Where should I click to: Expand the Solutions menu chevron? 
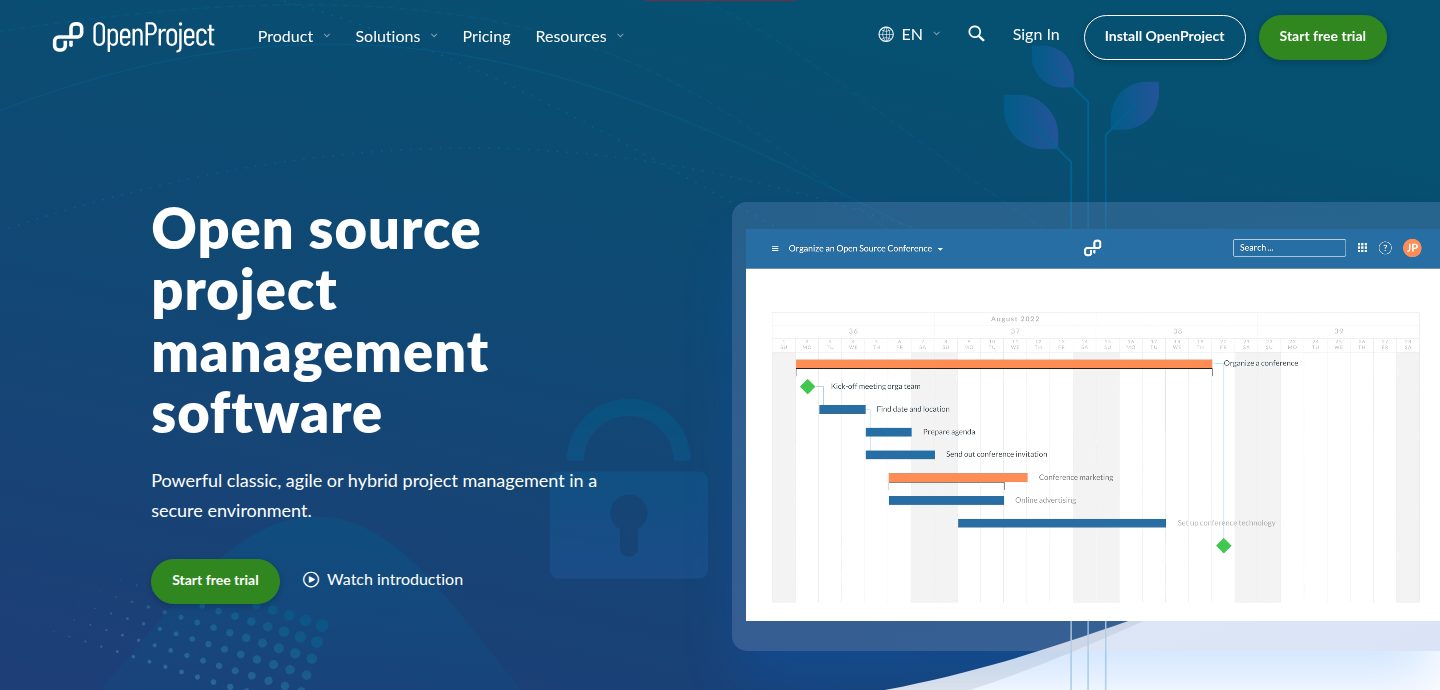tap(434, 36)
